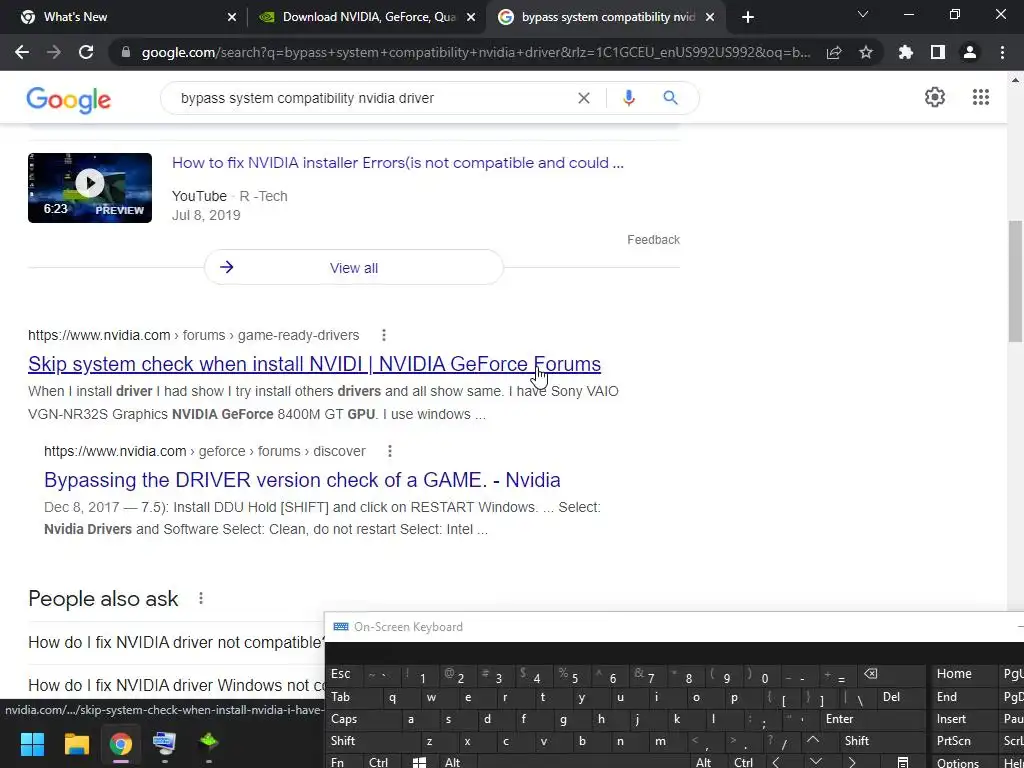Image resolution: width=1024 pixels, height=768 pixels.
Task: Toggle the Chrome side panel icon
Action: 938,52
